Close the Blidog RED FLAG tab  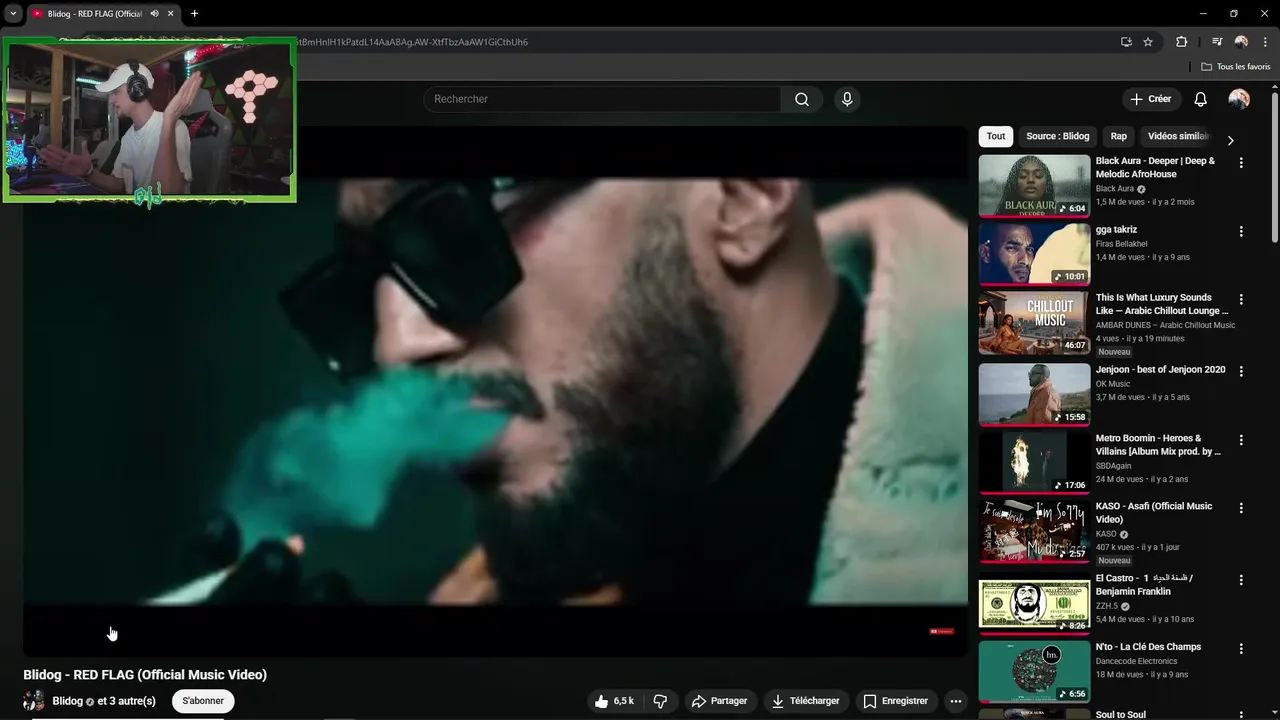[171, 14]
